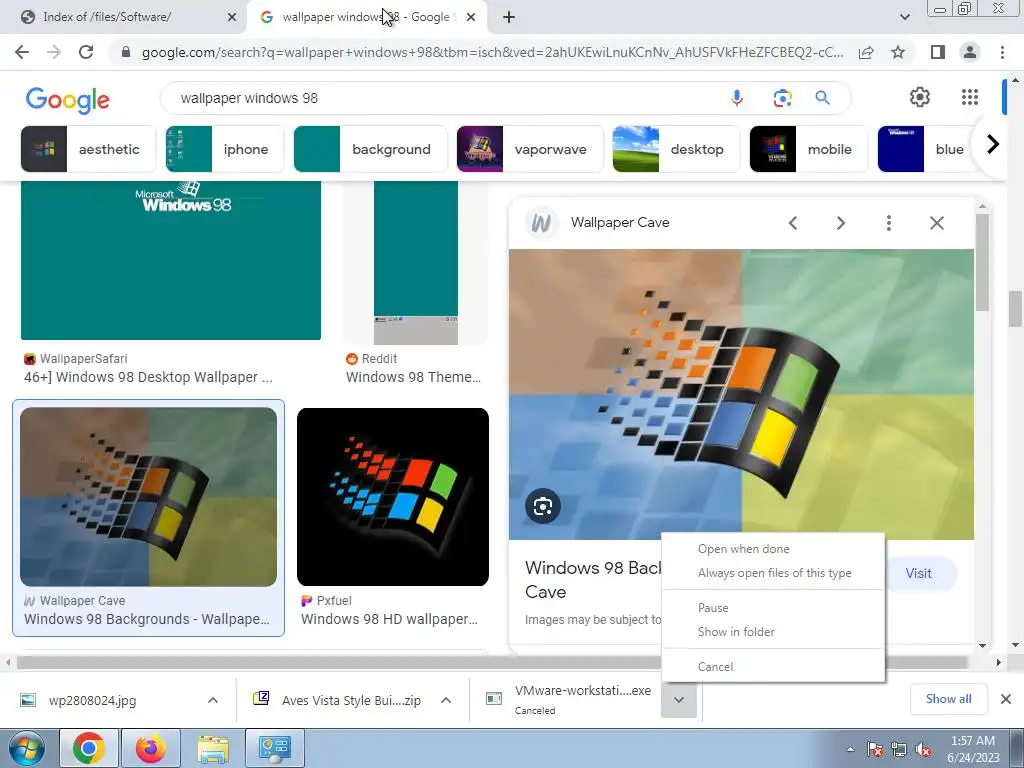Expand options for wp2808024.jpg download

213,700
